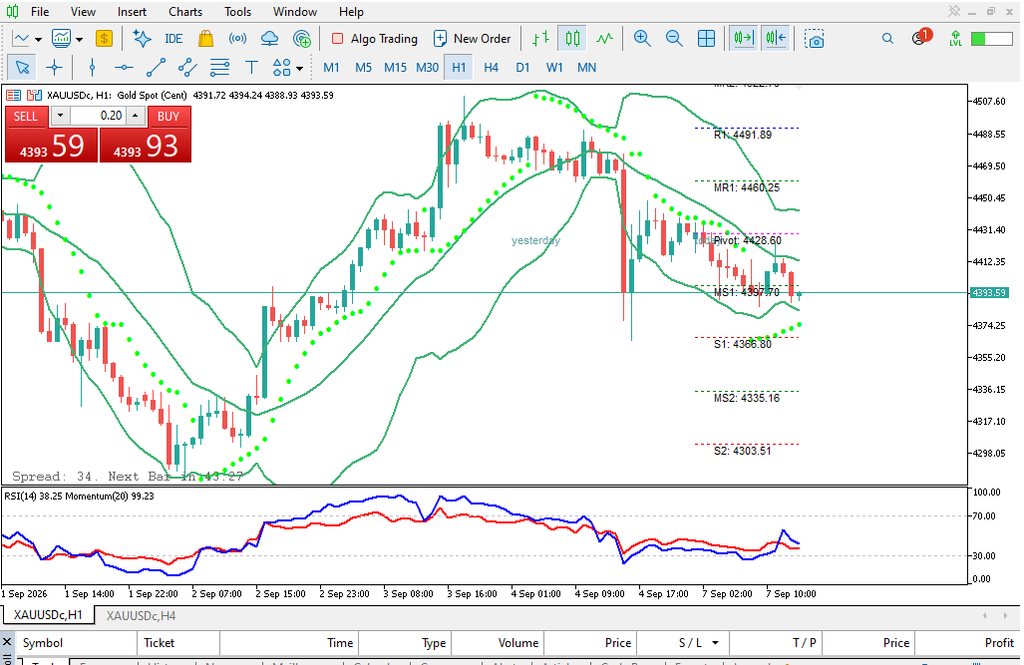Click the search magnifier icon
This screenshot has height=665, width=1024.
888,39
